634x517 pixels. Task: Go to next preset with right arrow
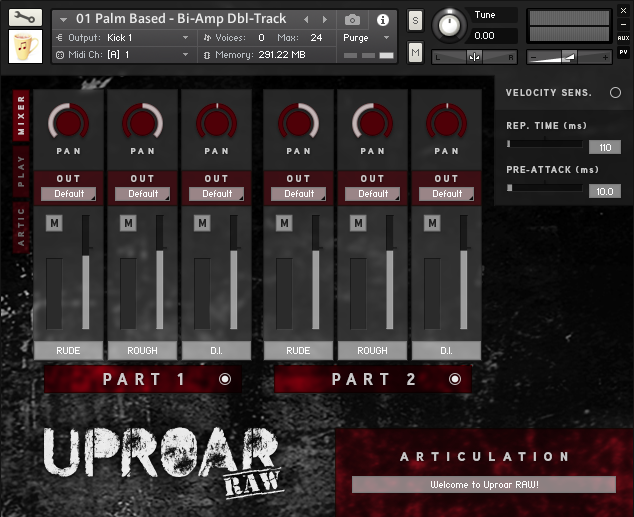click(324, 19)
